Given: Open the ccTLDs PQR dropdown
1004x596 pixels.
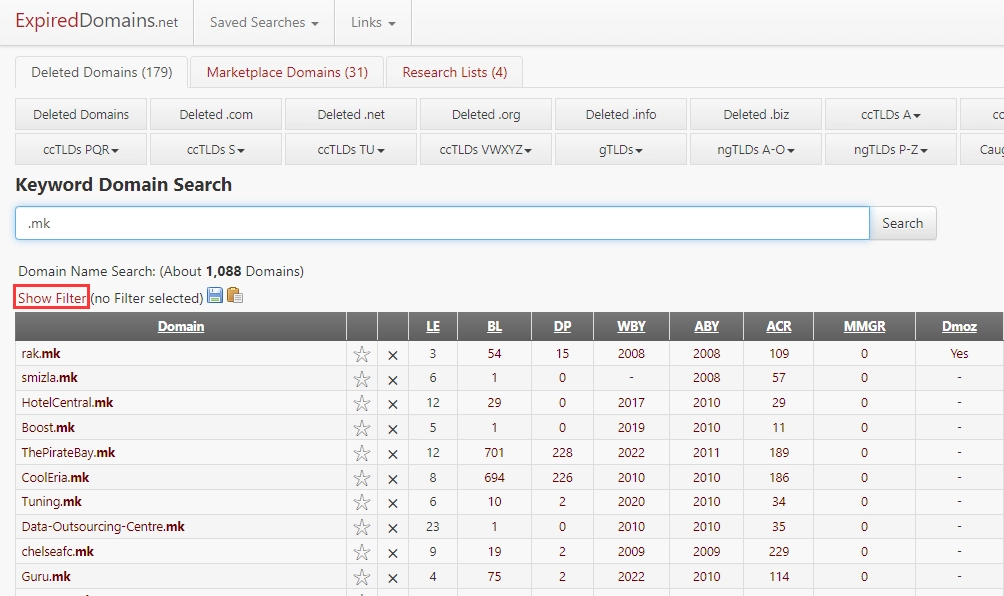Looking at the screenshot, I should point(81,150).
